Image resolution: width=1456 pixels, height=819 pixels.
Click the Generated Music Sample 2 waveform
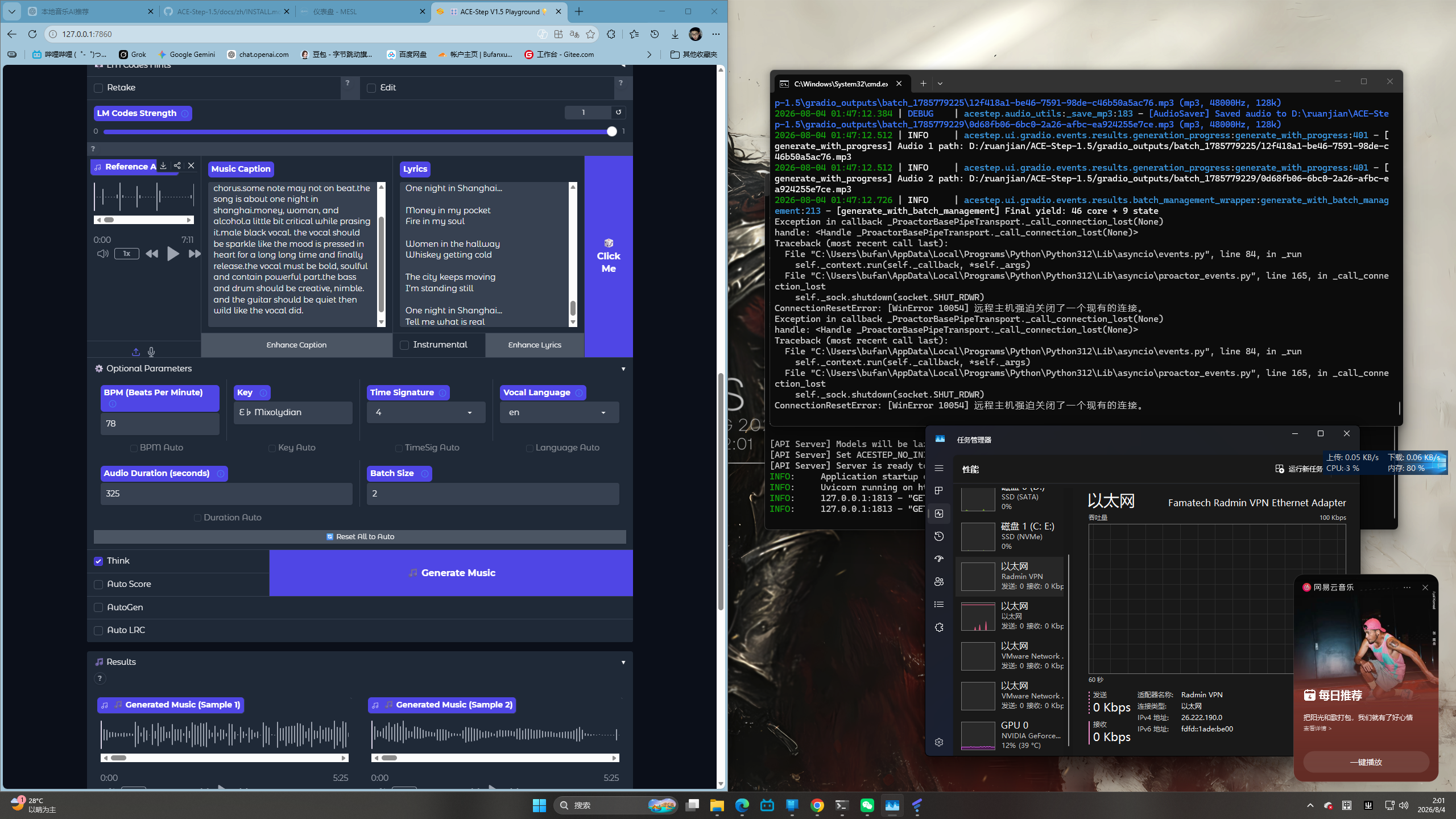point(495,734)
